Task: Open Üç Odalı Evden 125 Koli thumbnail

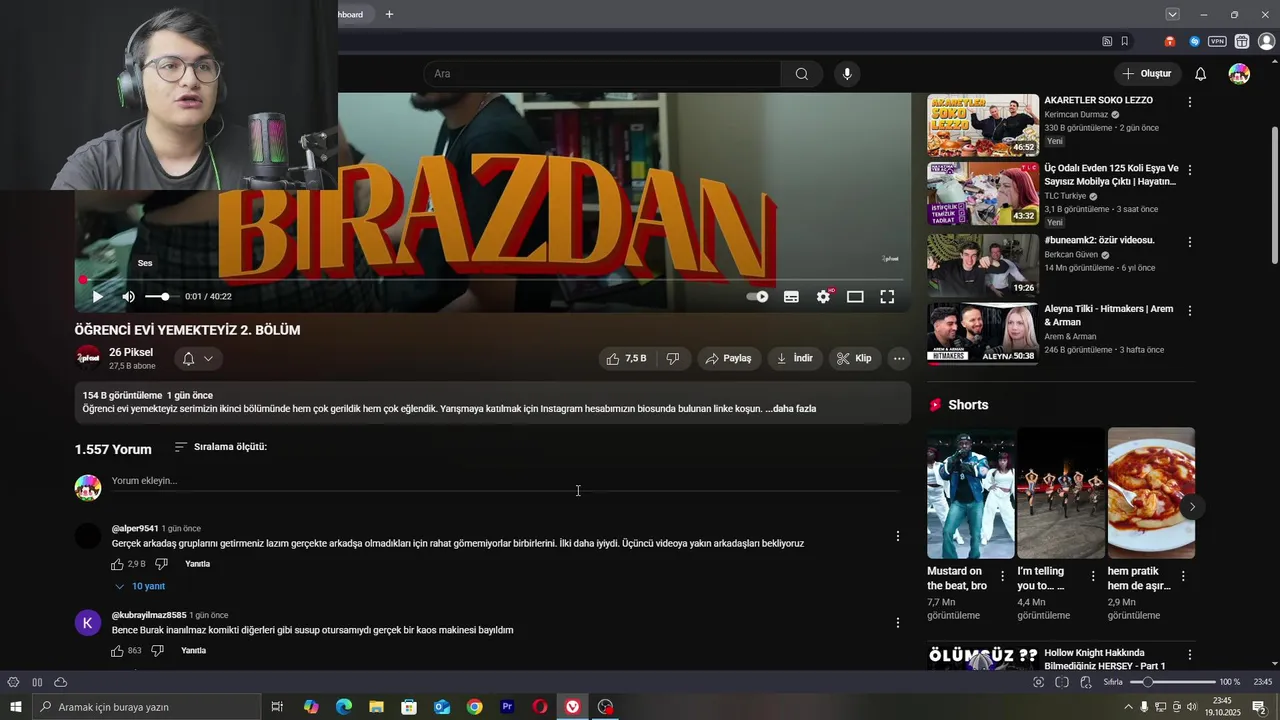Action: pyautogui.click(x=983, y=194)
